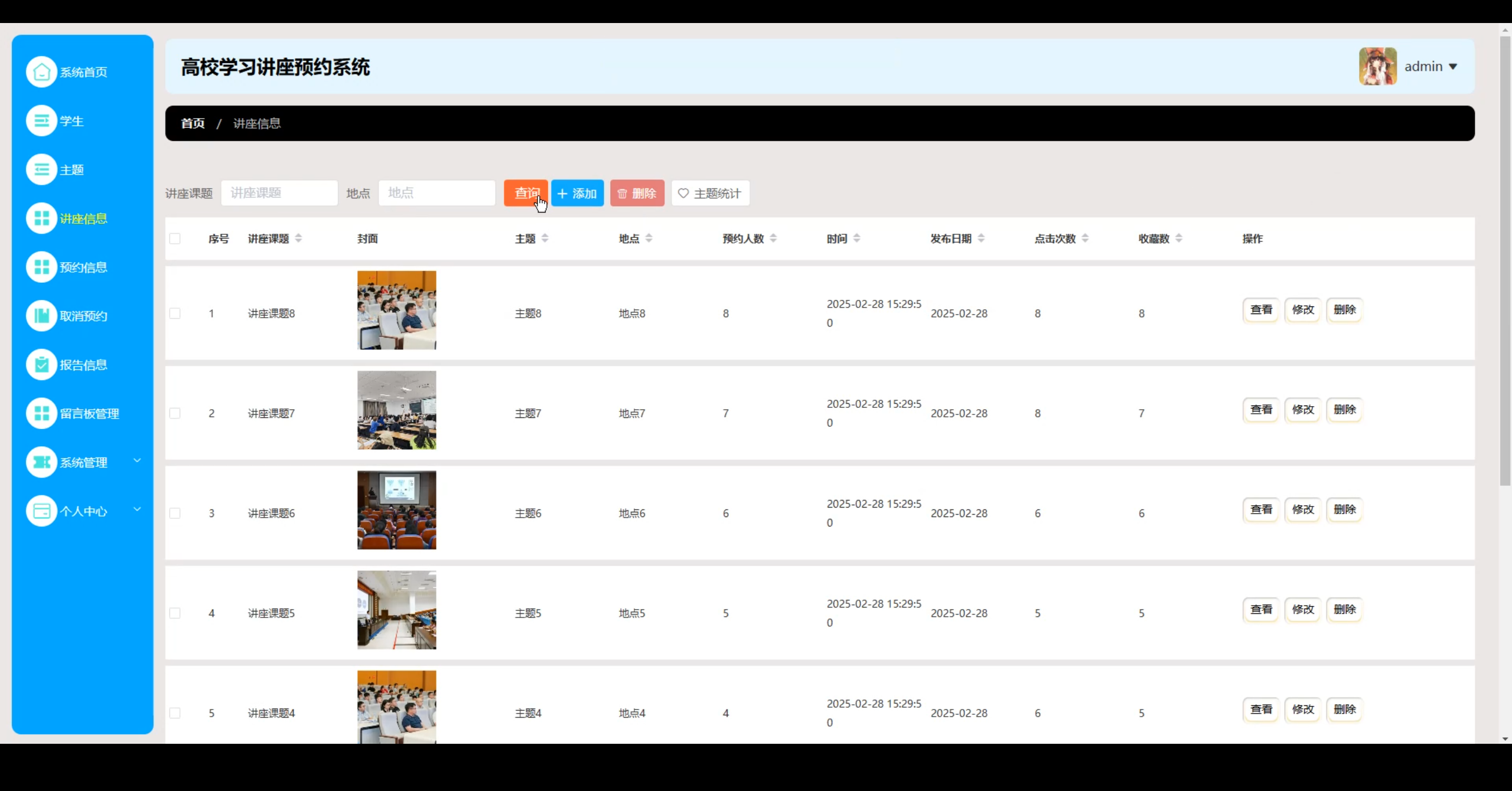Click the 添加 button to add a lecture
Viewport: 1512px width, 791px height.
577,193
